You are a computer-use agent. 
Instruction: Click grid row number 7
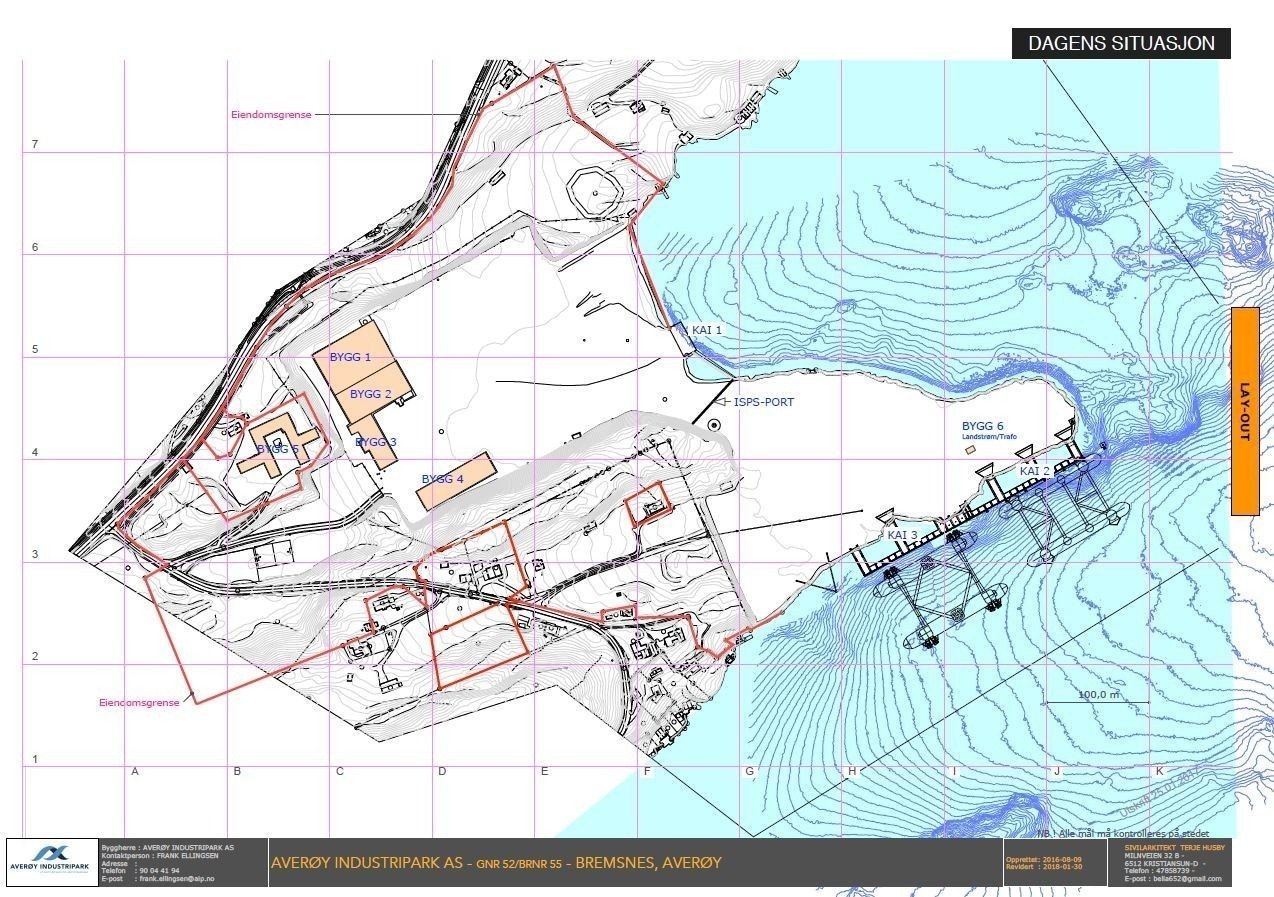tap(34, 145)
